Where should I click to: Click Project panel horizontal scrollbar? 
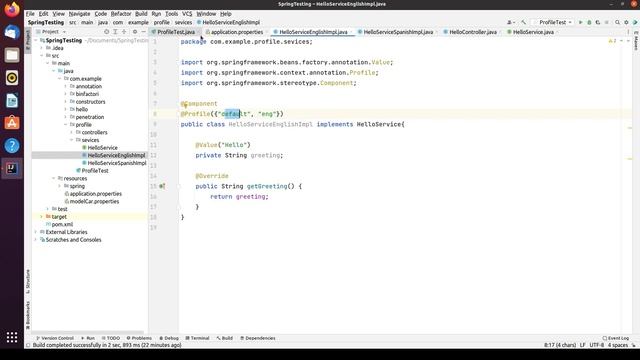88,332
